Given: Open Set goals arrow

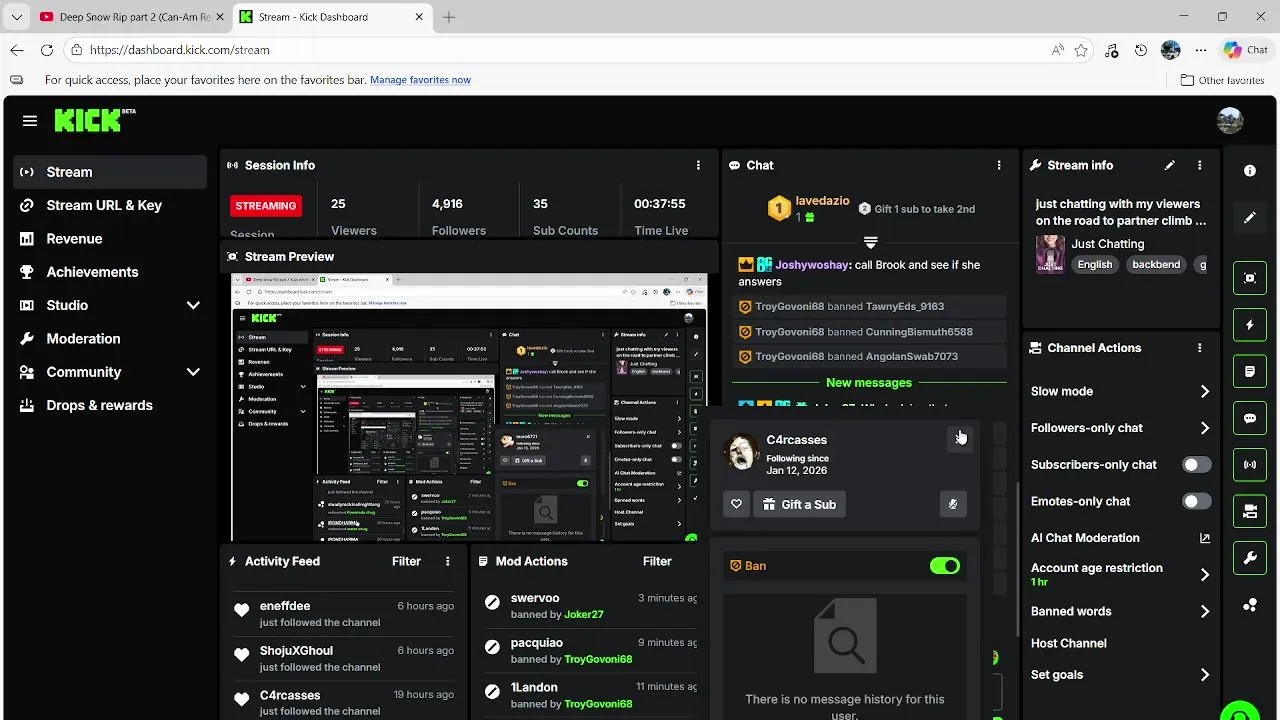Looking at the screenshot, I should (x=1204, y=675).
